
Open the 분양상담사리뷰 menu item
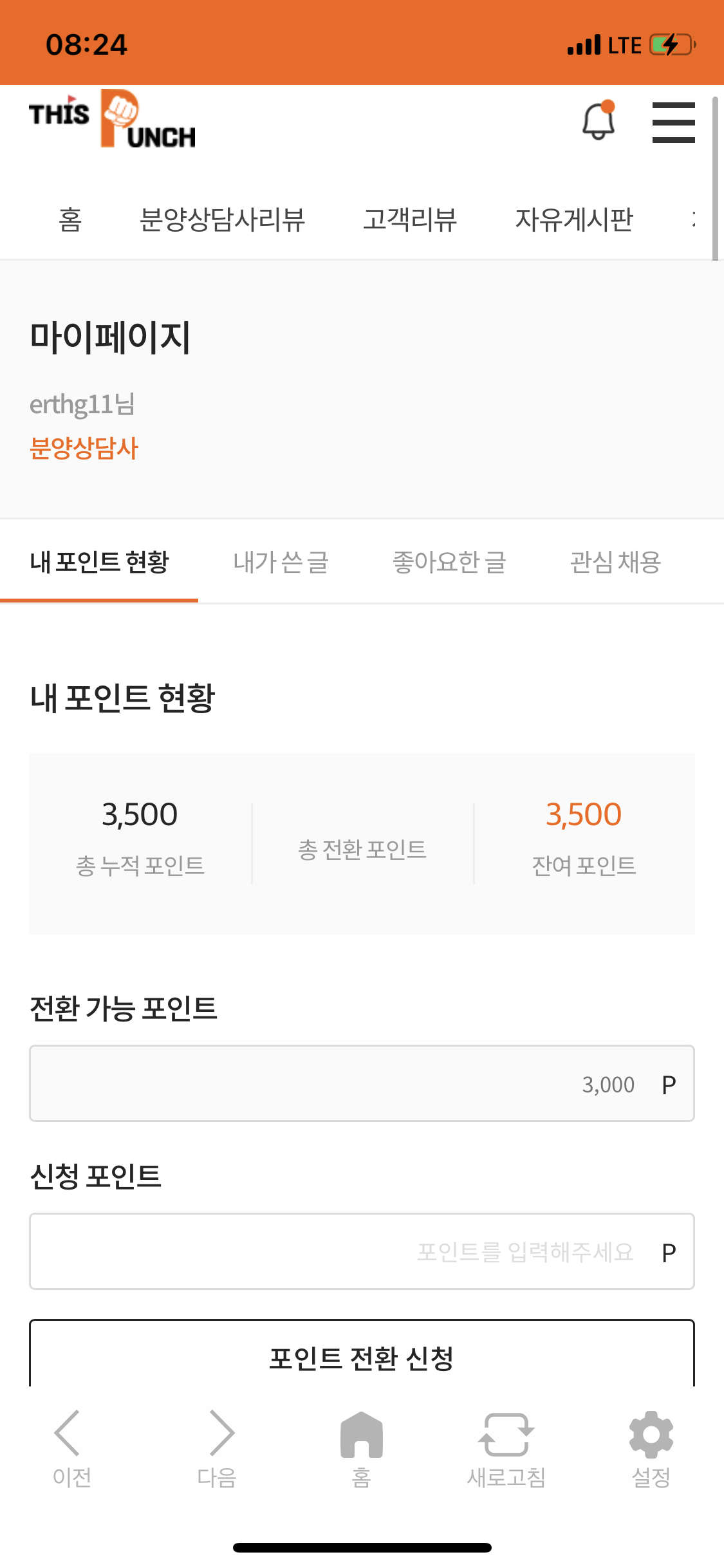click(222, 220)
